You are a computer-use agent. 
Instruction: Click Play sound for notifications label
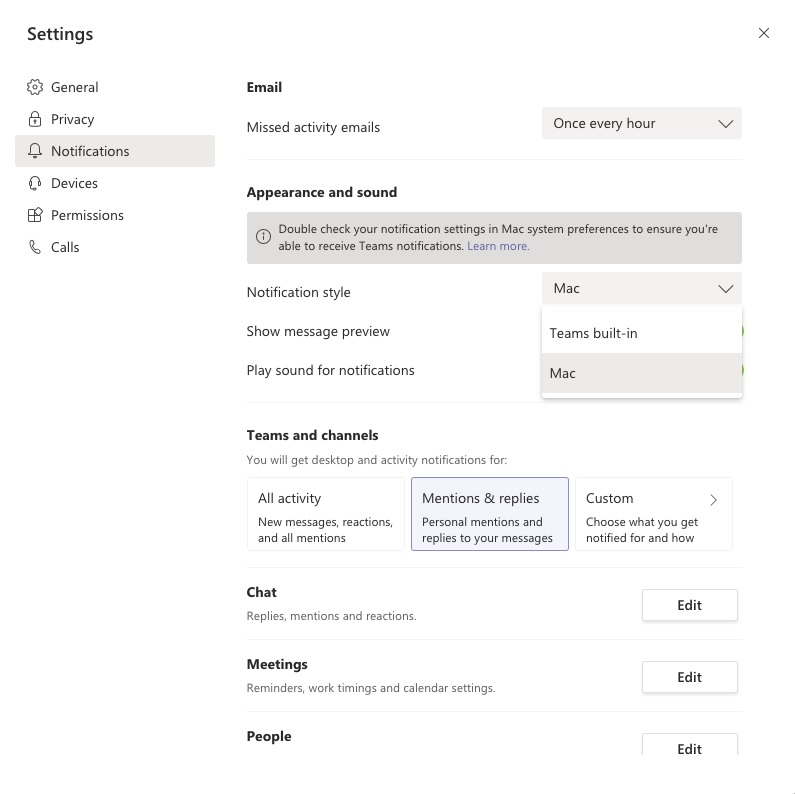(331, 371)
